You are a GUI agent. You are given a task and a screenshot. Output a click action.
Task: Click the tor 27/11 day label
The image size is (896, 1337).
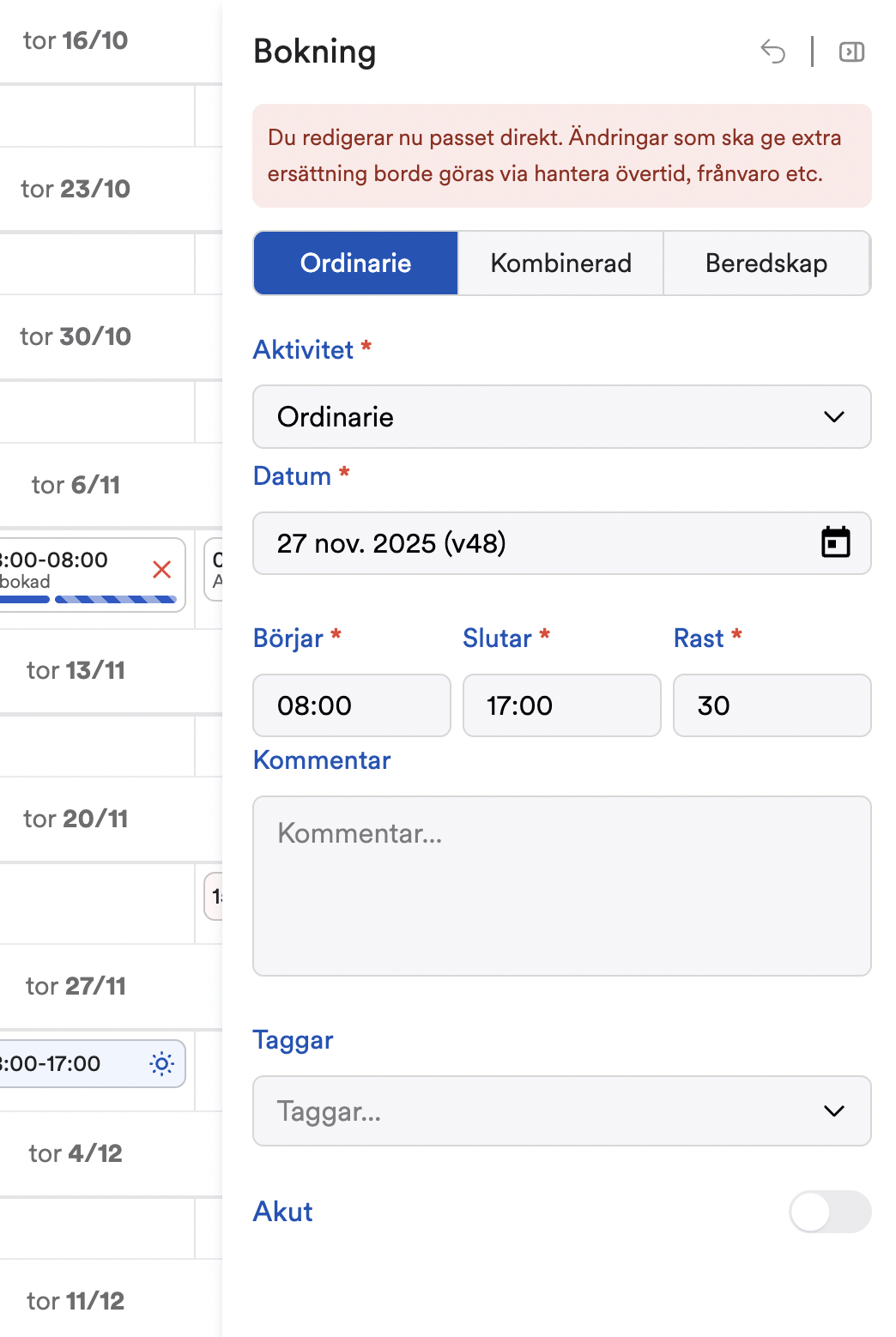(76, 986)
